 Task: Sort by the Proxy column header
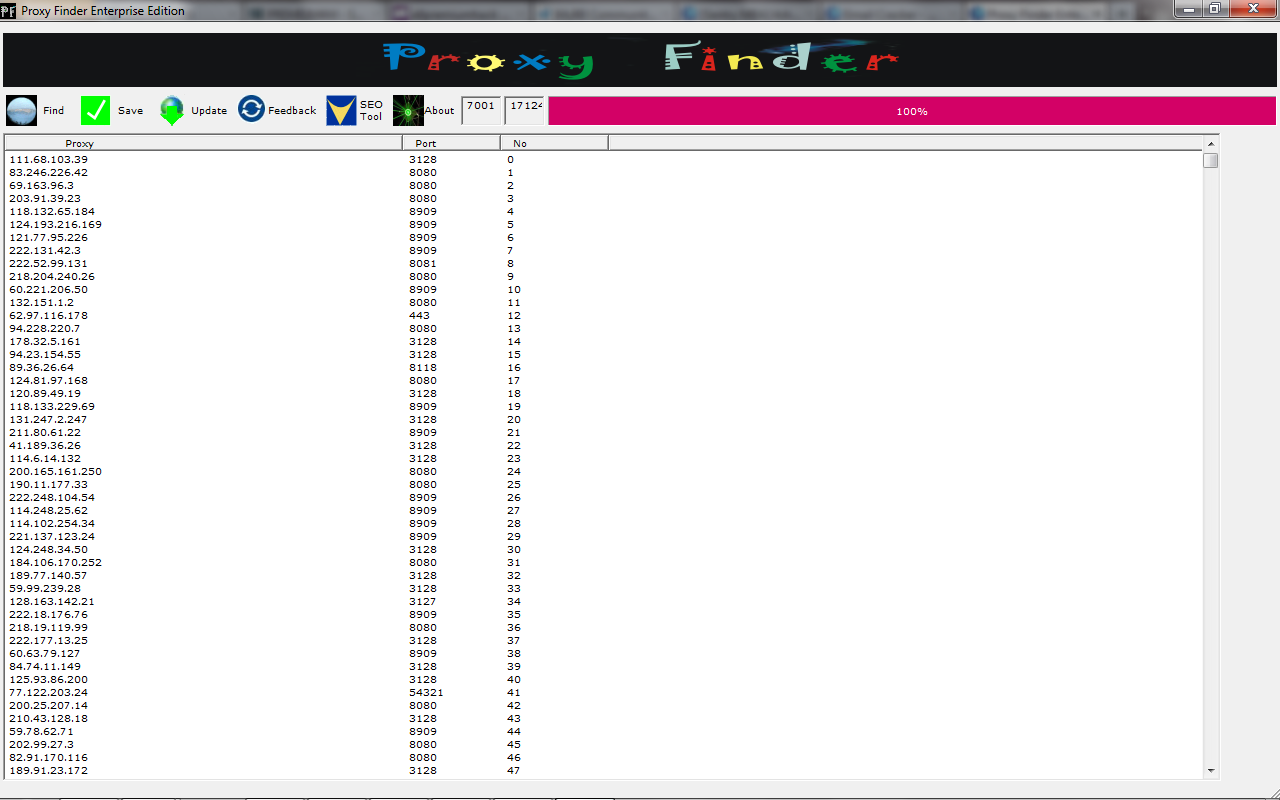[203, 143]
